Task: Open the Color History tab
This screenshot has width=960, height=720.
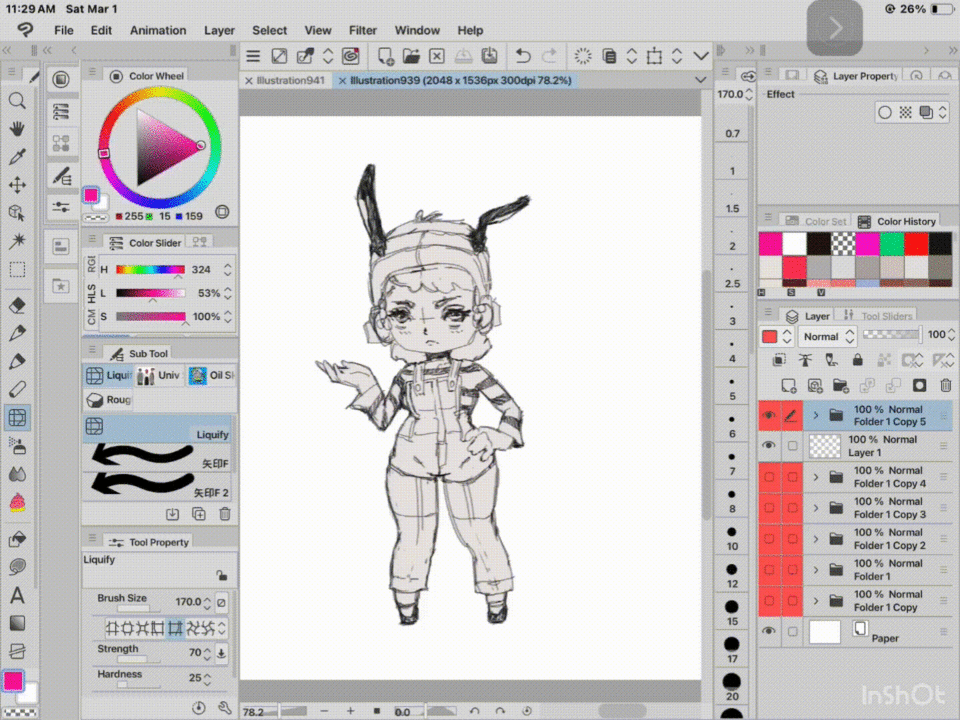Action: point(905,221)
